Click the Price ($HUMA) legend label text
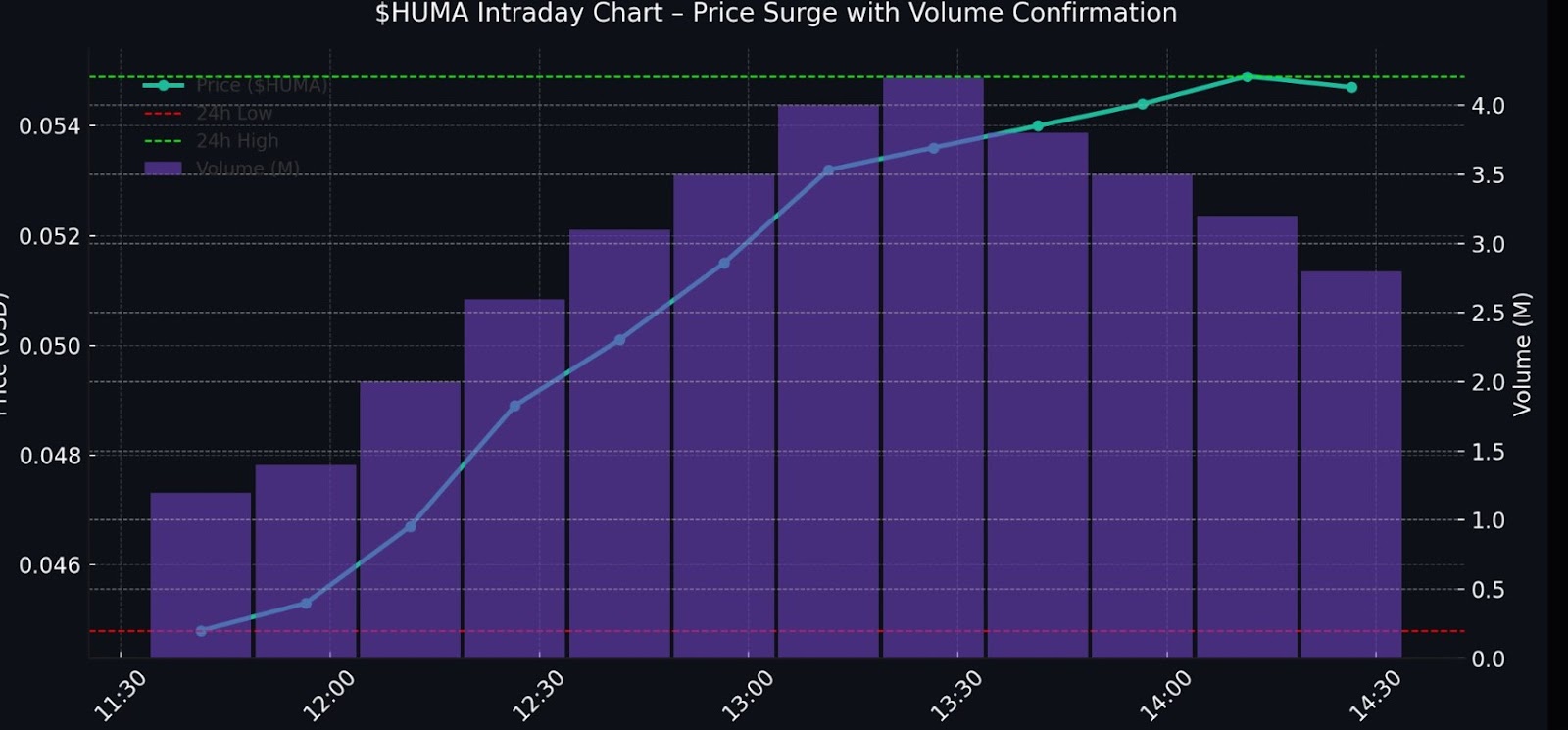 point(262,85)
